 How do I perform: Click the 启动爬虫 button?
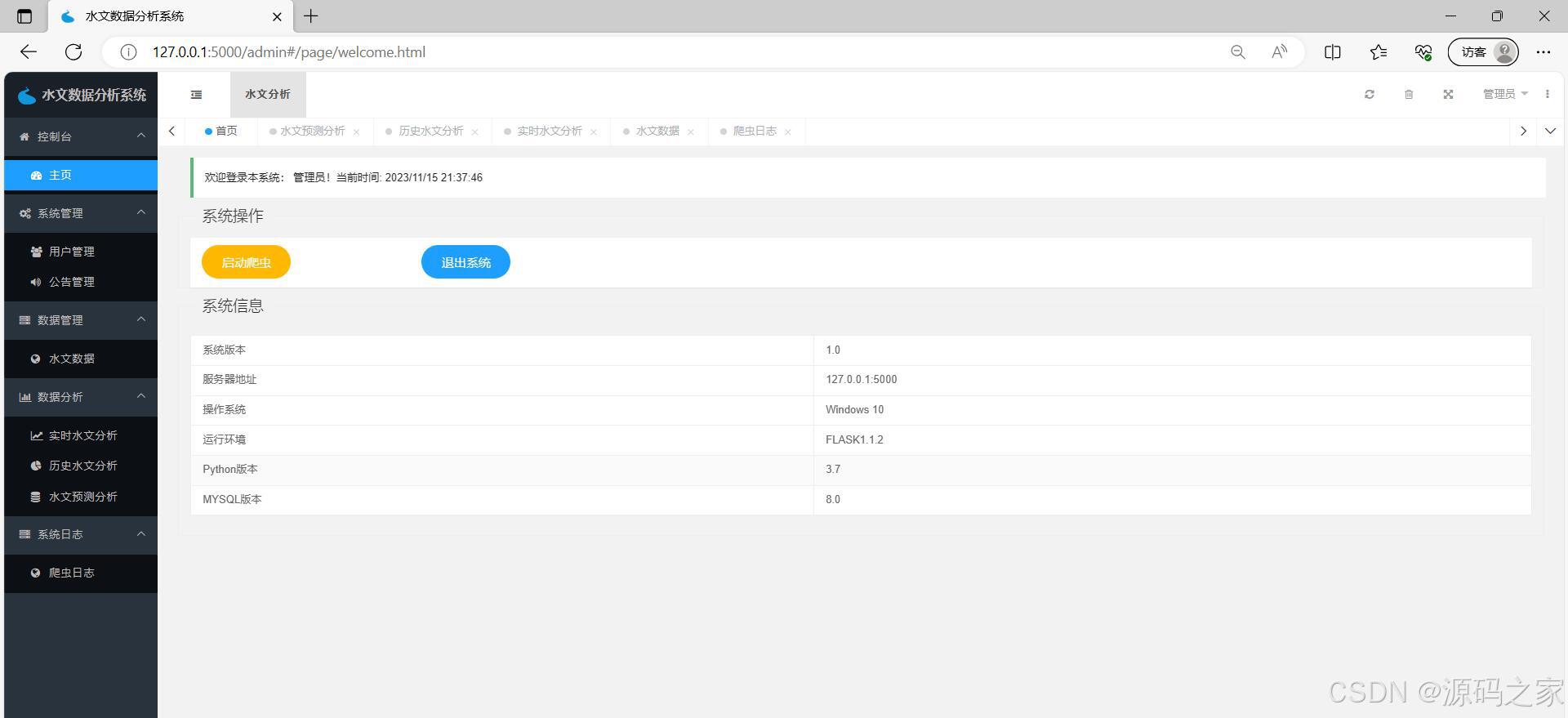click(x=246, y=262)
